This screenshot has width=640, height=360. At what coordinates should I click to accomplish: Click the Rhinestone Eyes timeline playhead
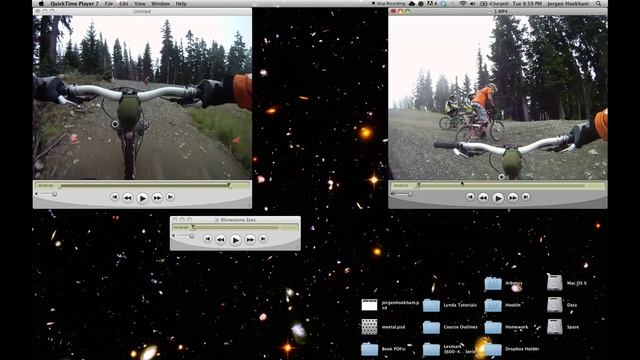[x=193, y=227]
